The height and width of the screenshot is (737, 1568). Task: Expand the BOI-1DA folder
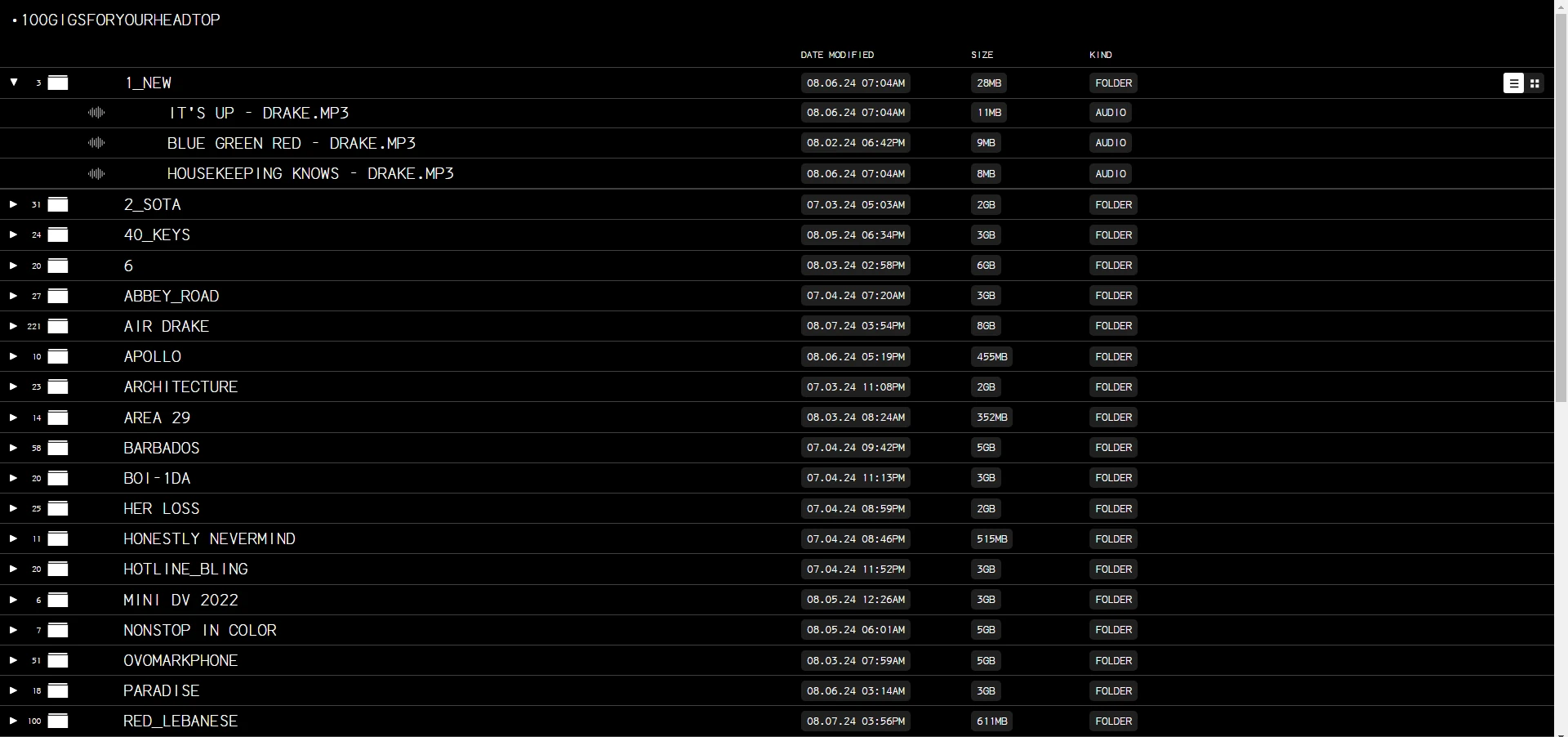click(x=13, y=478)
